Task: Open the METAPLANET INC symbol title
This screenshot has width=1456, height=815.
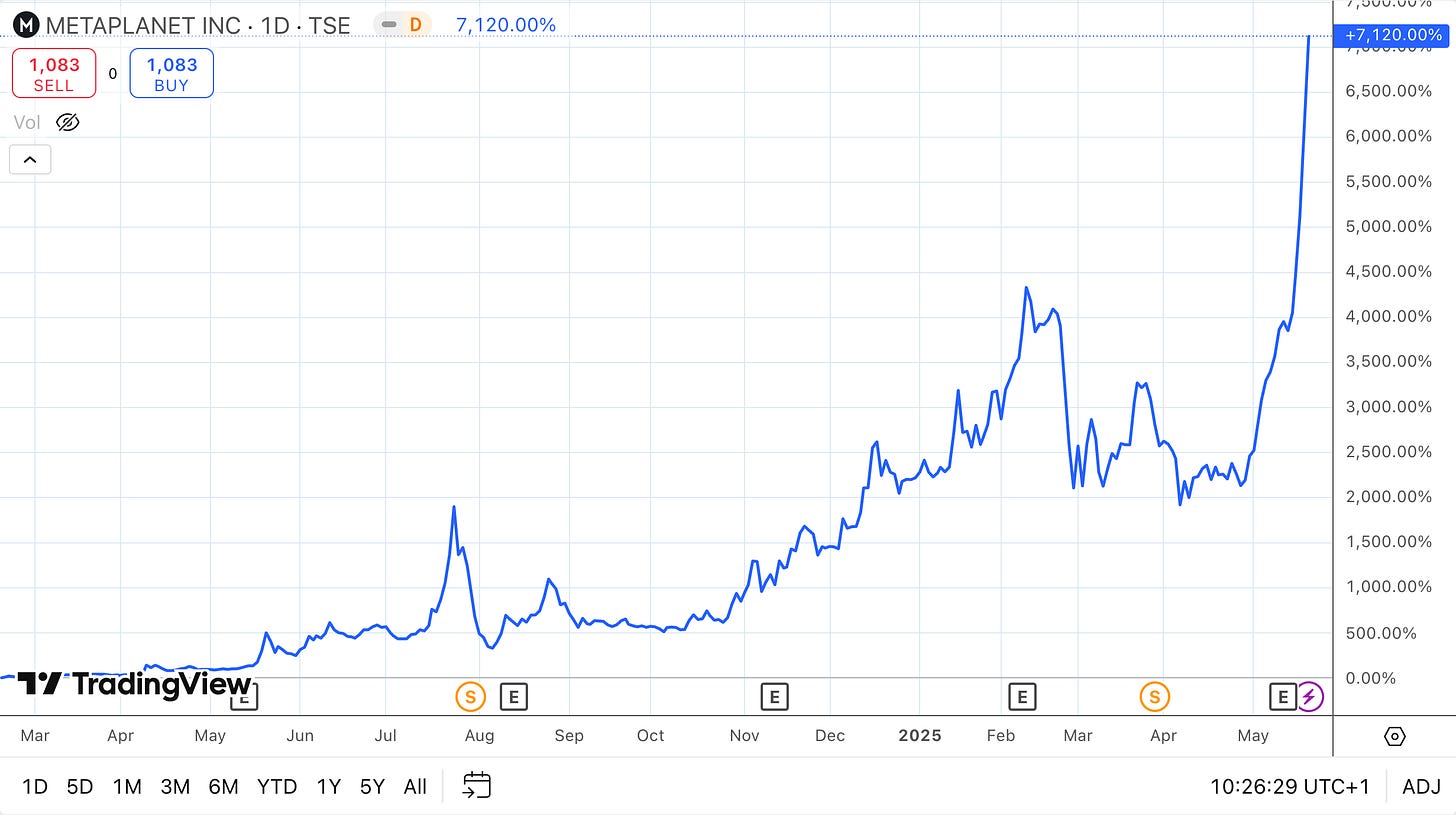Action: (x=198, y=24)
